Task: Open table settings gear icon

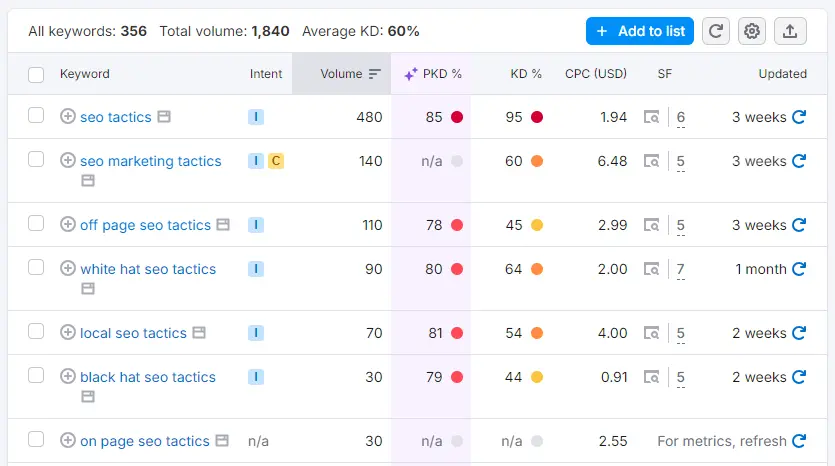Action: click(x=752, y=31)
